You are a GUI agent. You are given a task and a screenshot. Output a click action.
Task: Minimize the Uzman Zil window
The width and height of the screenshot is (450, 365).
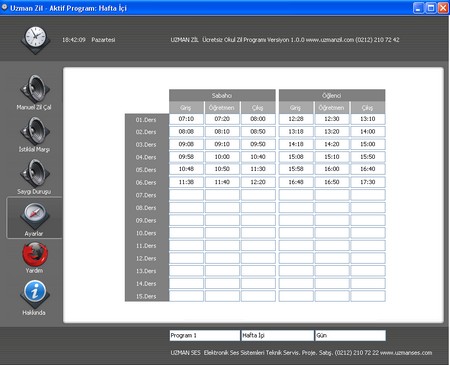coord(418,8)
